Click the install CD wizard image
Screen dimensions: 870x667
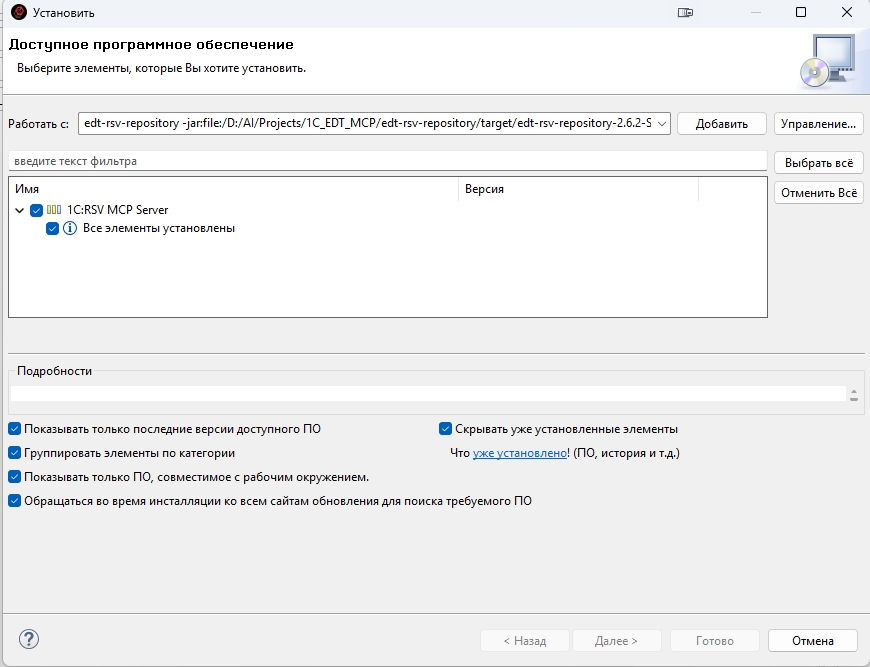(x=829, y=60)
